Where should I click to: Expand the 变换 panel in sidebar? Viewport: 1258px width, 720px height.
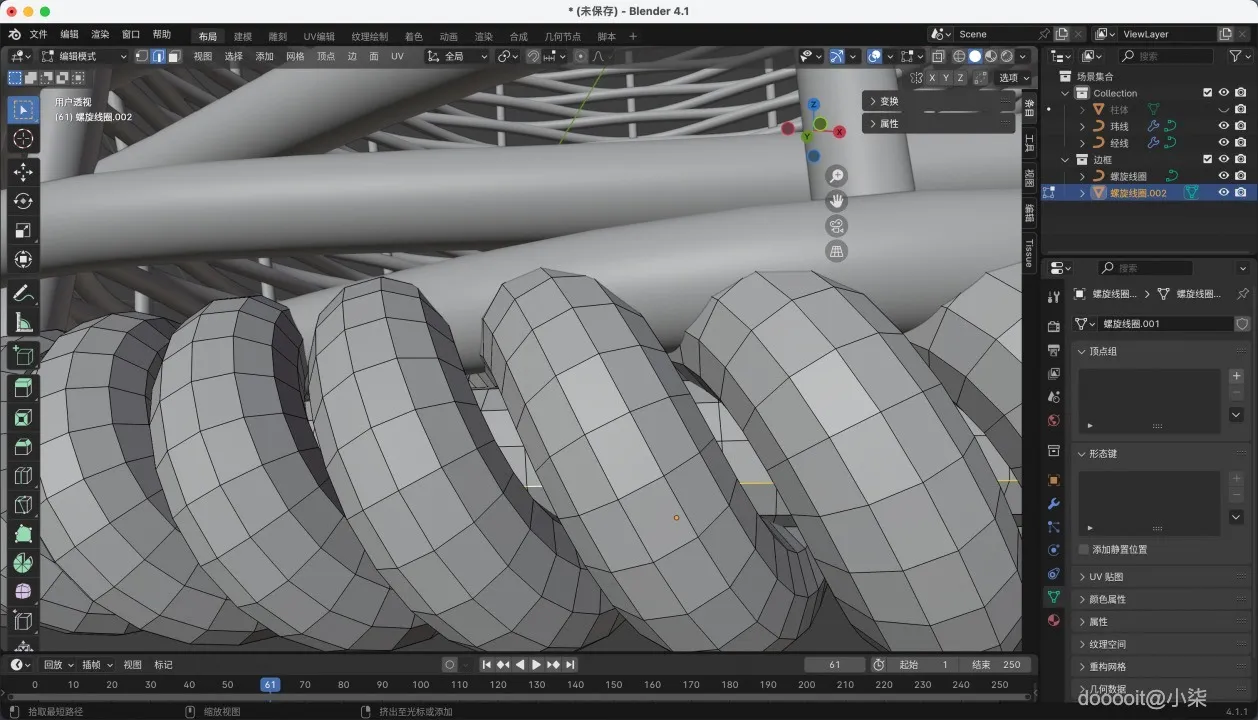888,101
